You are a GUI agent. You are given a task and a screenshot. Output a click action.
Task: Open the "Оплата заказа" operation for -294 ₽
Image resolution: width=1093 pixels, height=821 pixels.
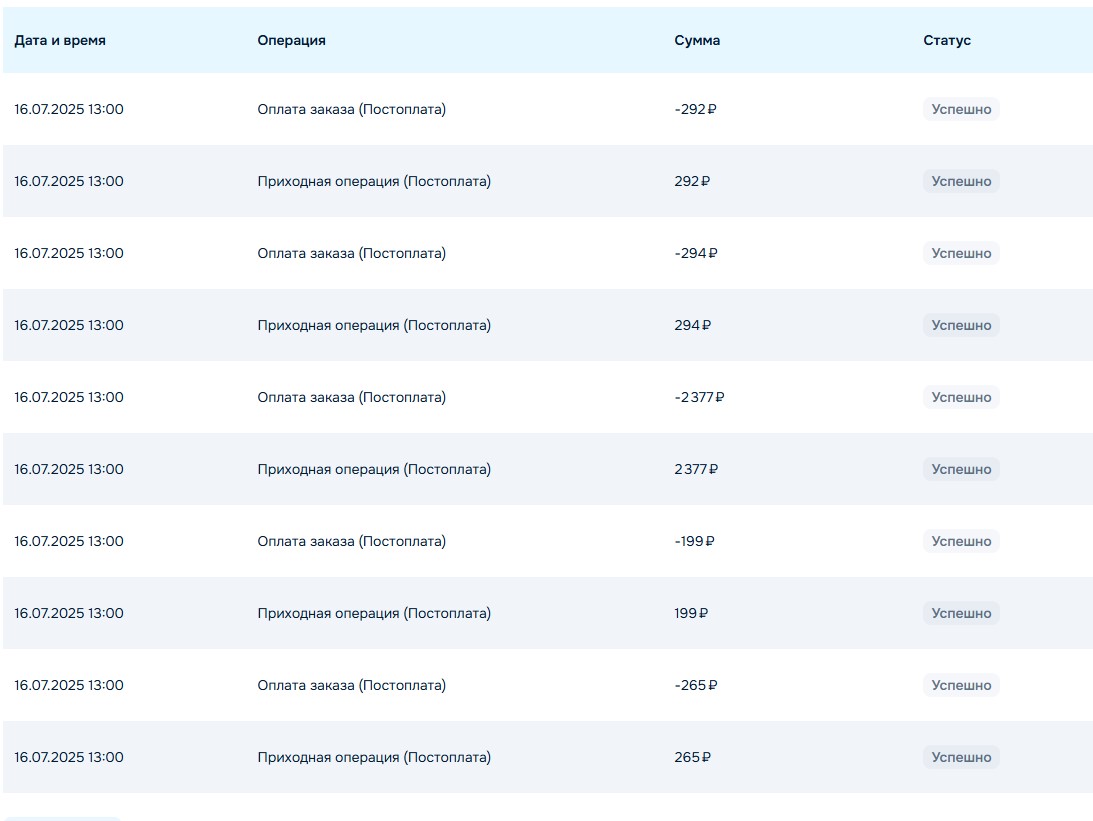[x=351, y=253]
